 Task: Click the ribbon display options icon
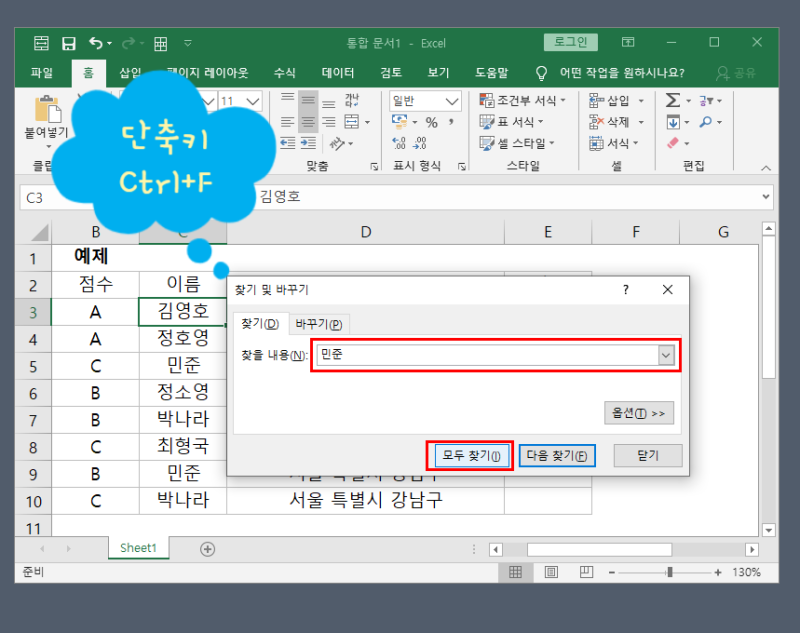[x=628, y=42]
